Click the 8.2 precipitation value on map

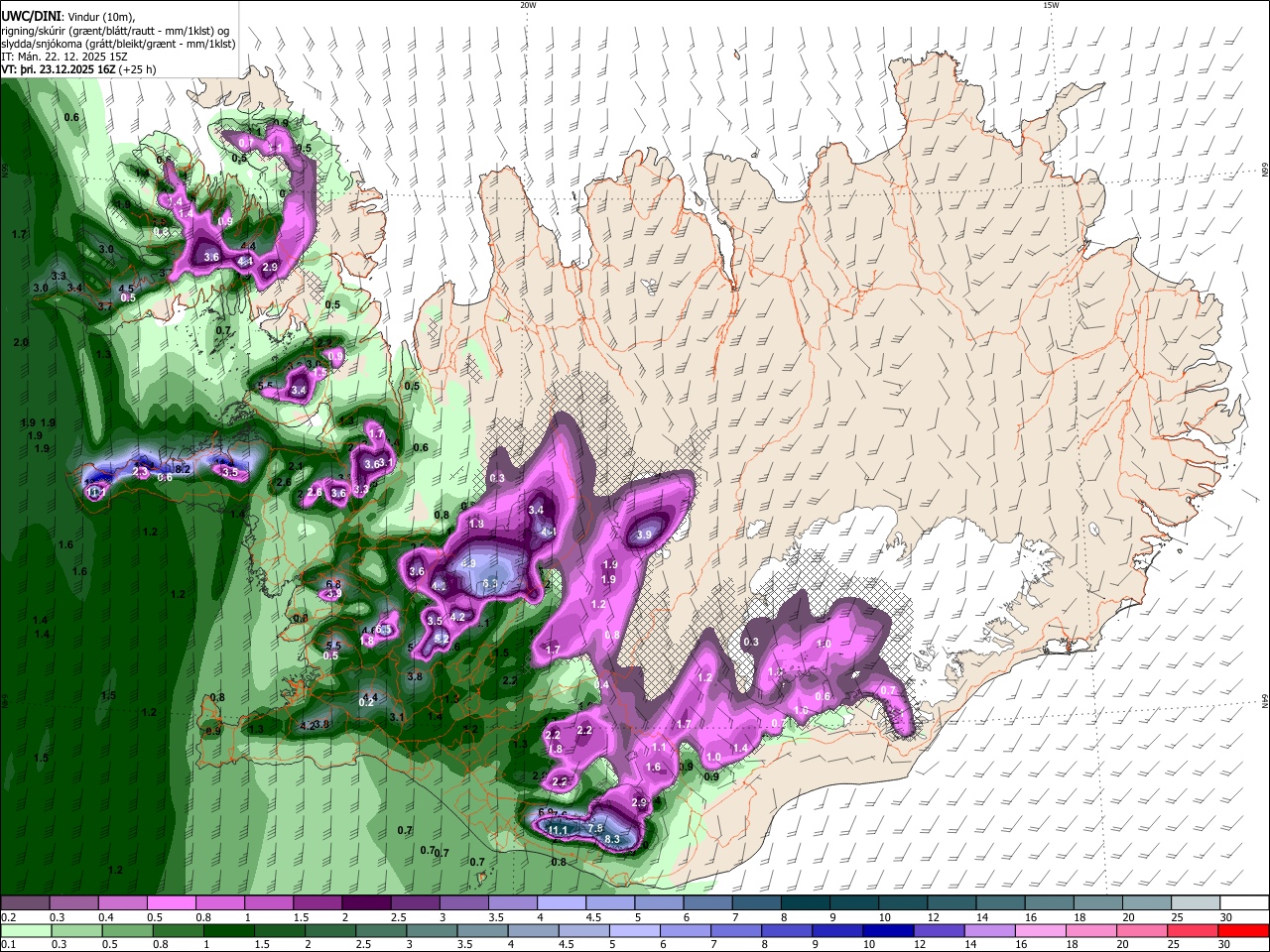183,469
